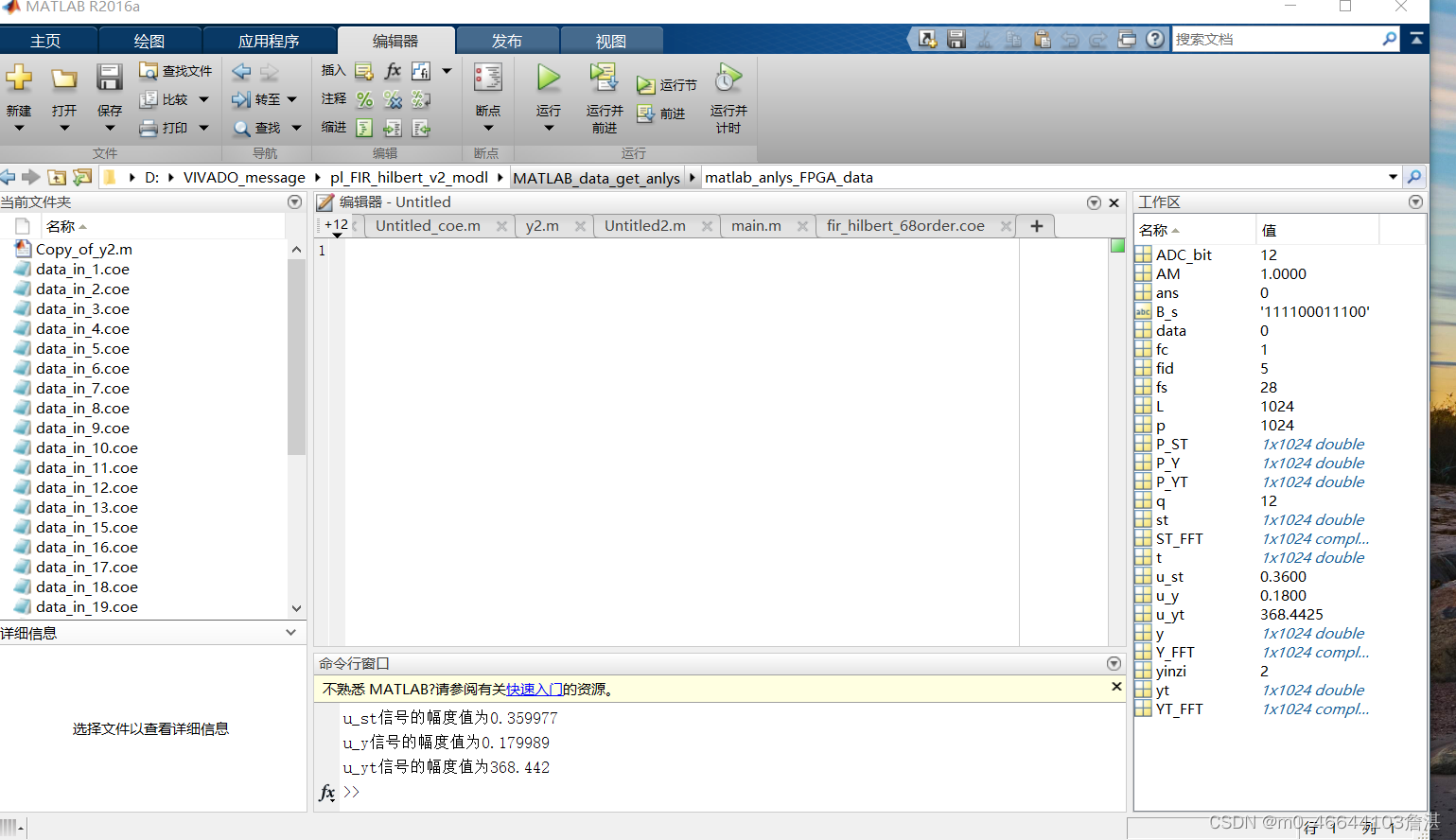Click the quick access save icon
The image size is (1456, 840).
pos(956,39)
